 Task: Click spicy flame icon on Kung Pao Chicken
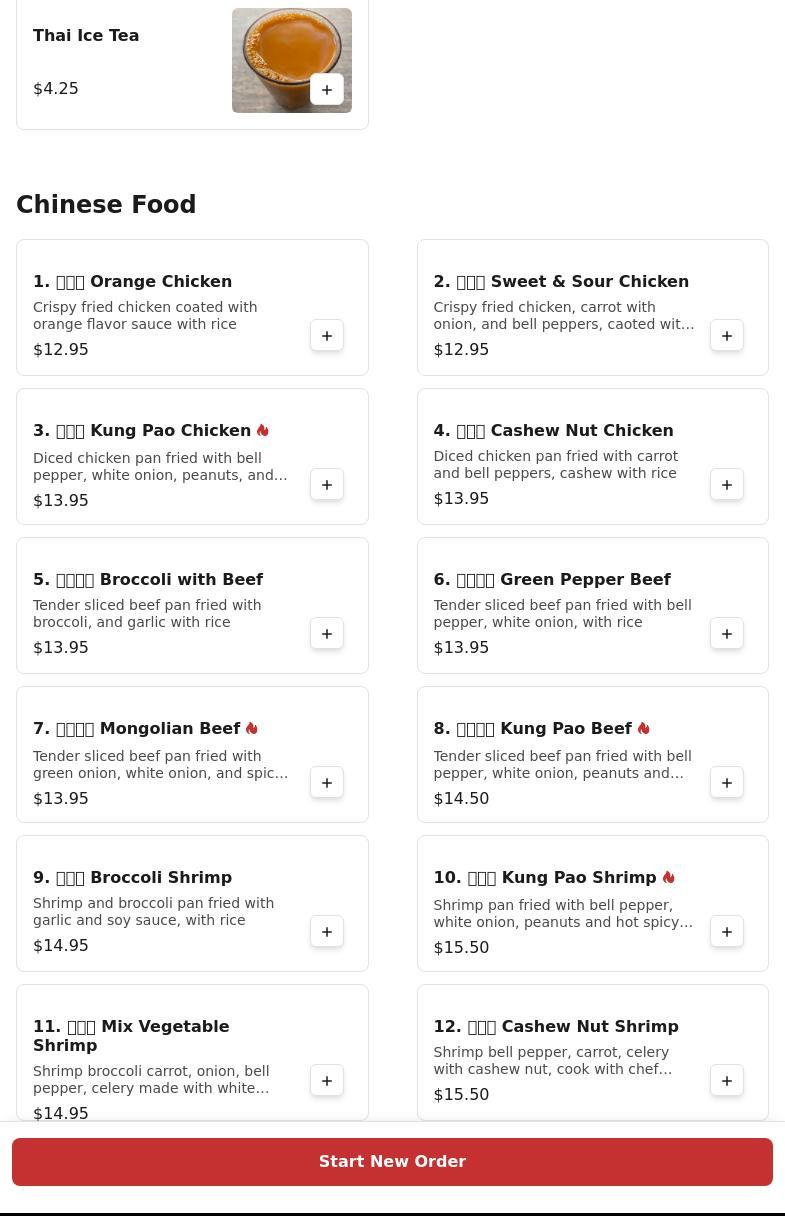tap(263, 430)
